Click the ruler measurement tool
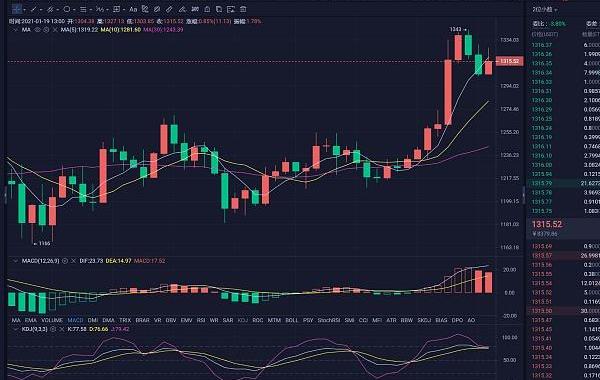This screenshot has height=380, width=600. 169,9
